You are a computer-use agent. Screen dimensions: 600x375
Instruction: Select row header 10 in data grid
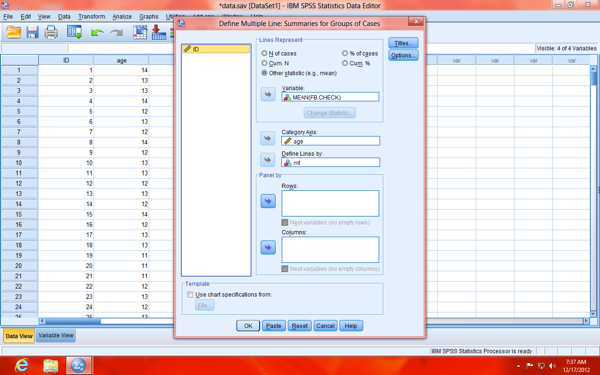[19, 163]
